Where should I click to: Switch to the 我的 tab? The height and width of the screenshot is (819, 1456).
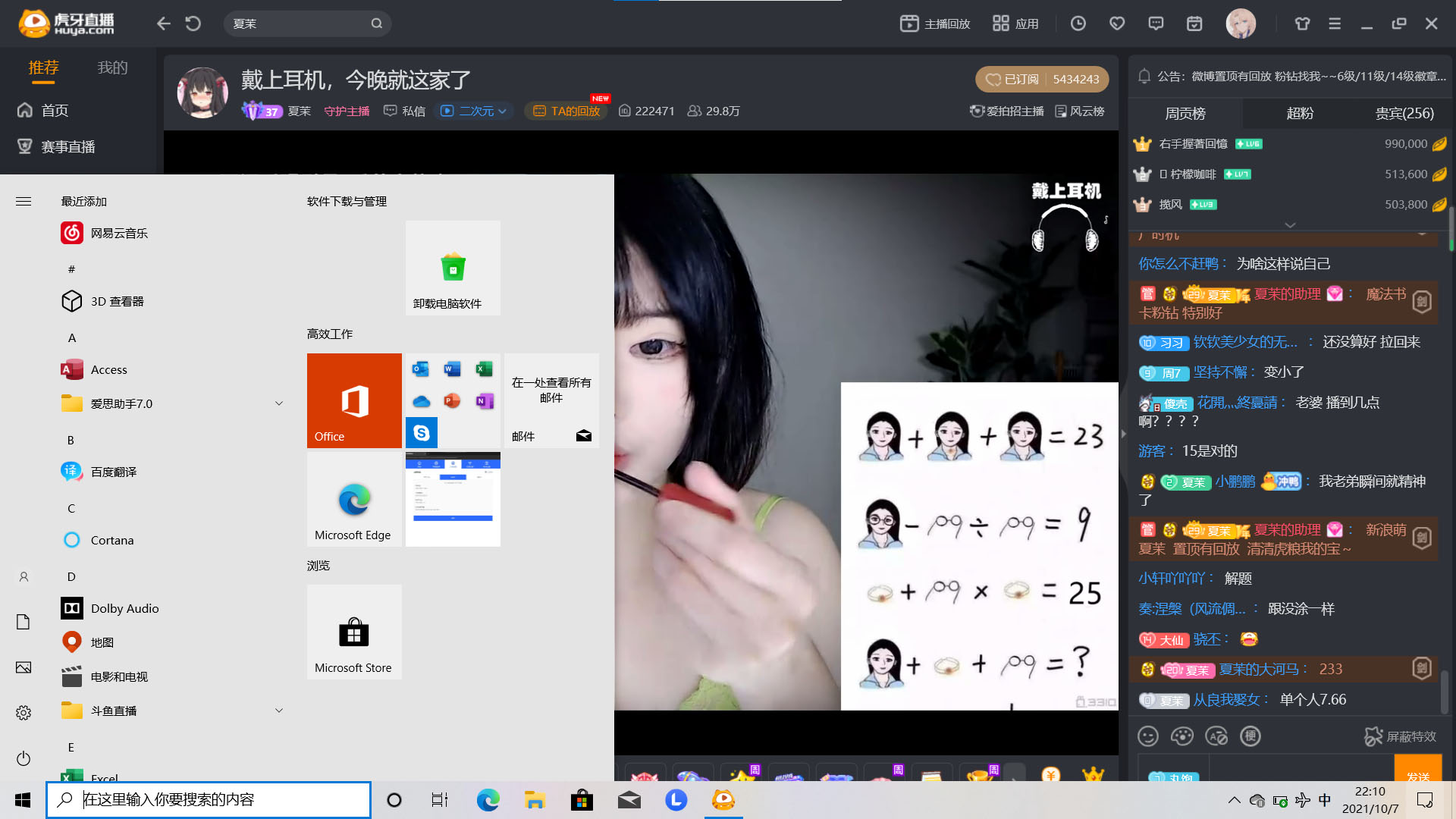[112, 67]
